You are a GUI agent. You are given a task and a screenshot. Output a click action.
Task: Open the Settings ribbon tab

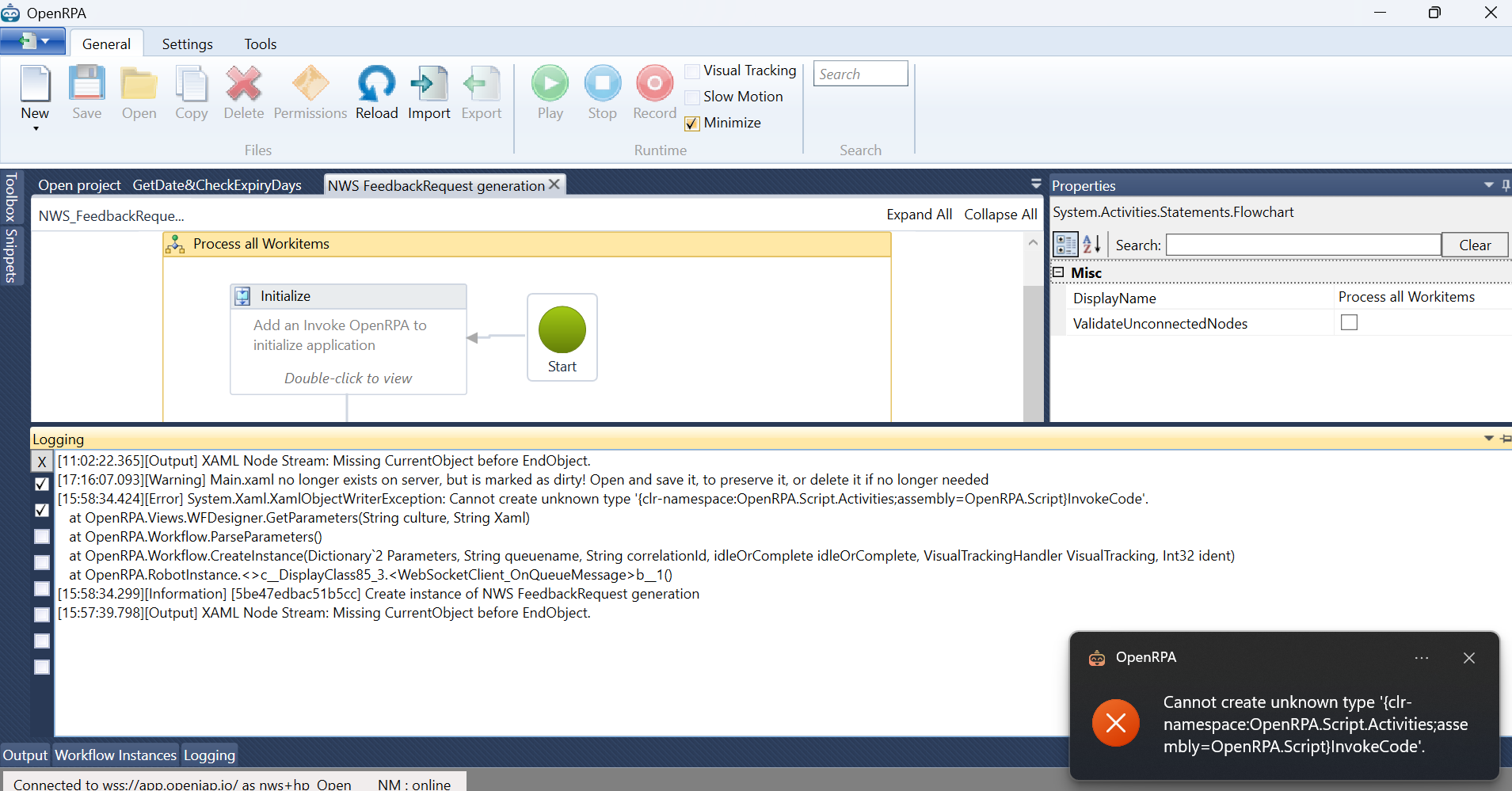188,44
